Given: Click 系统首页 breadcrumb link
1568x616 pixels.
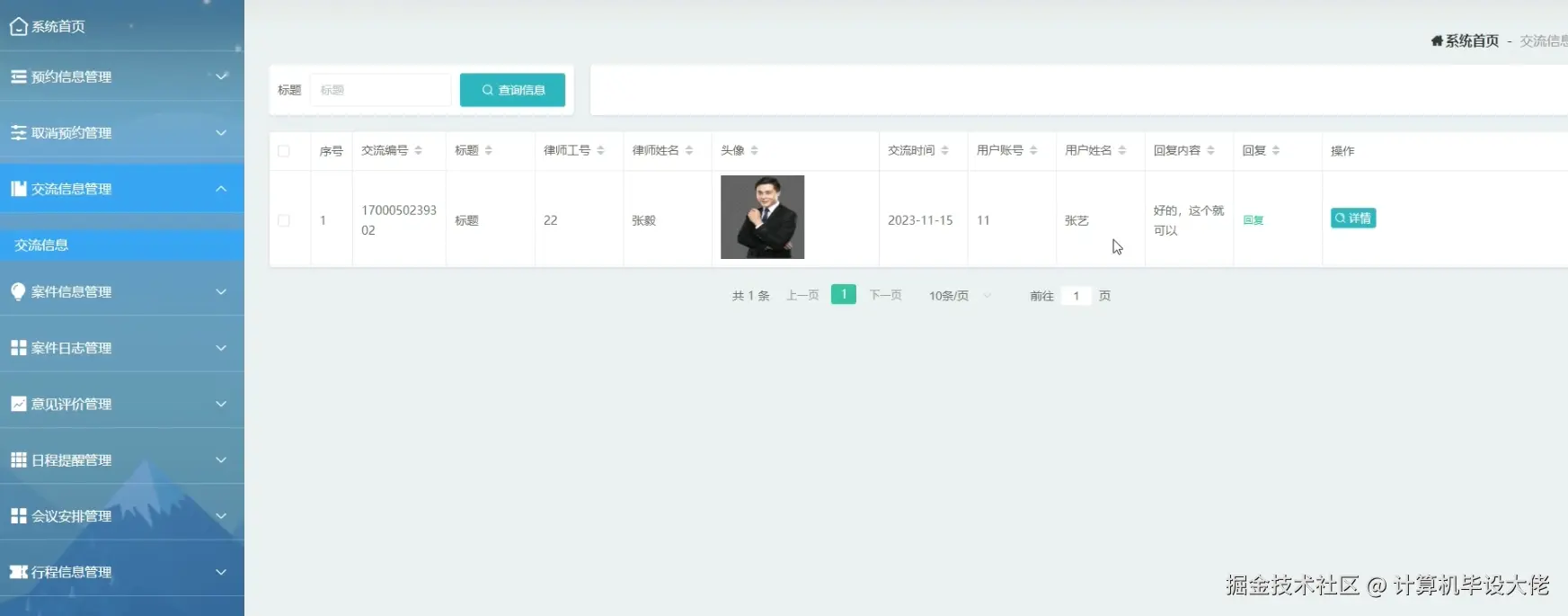Looking at the screenshot, I should 1472,40.
